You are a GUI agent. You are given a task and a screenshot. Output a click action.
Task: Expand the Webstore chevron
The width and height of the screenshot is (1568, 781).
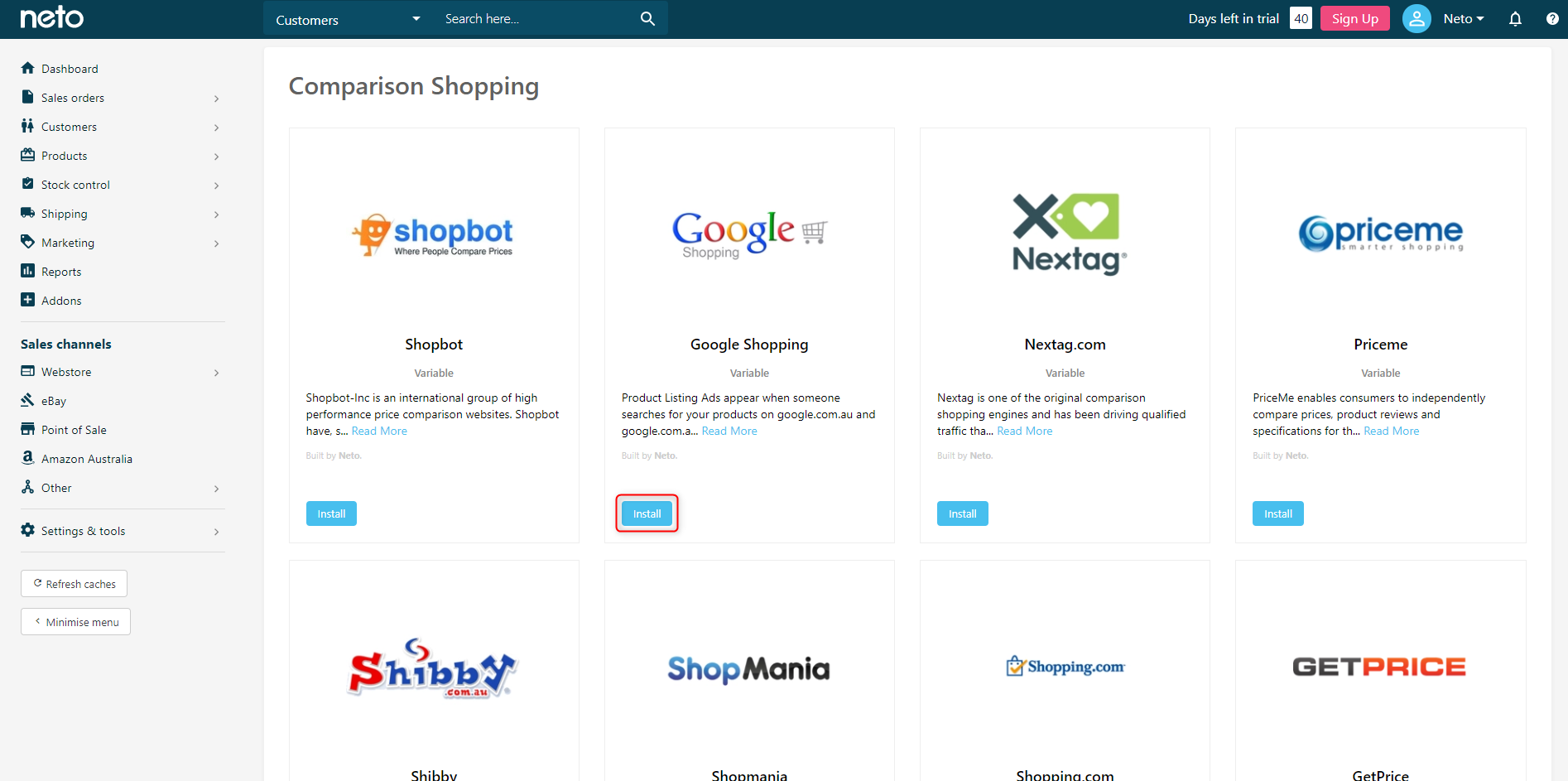pyautogui.click(x=217, y=373)
